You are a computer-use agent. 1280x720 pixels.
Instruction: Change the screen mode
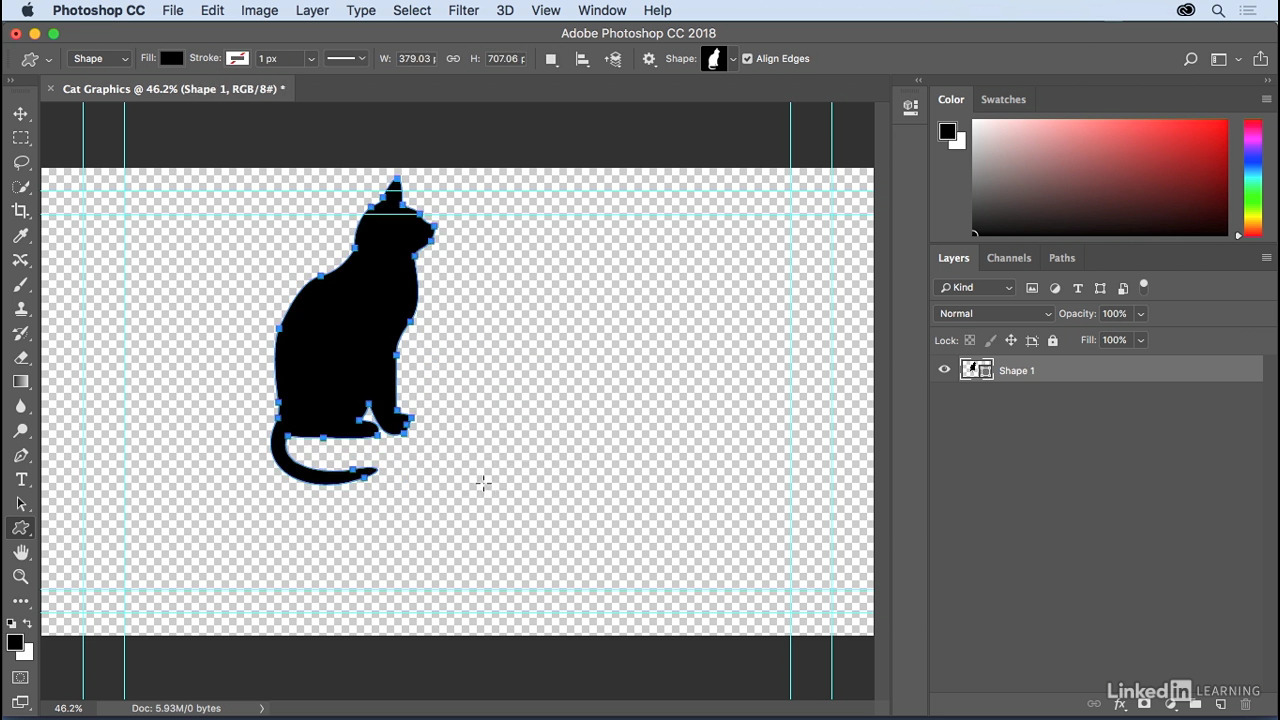pos(20,702)
